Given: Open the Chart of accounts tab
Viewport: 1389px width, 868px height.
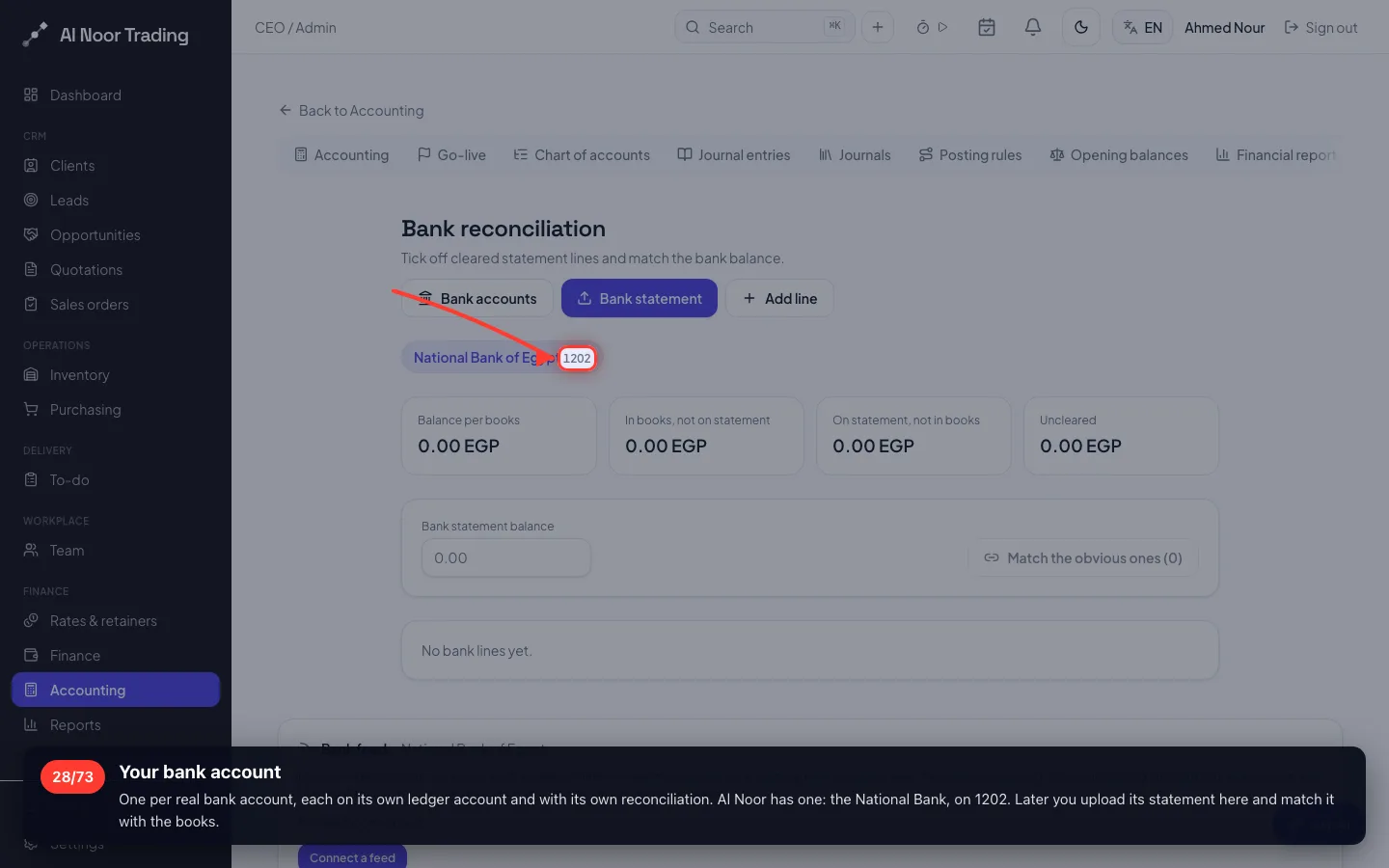Looking at the screenshot, I should 582,154.
